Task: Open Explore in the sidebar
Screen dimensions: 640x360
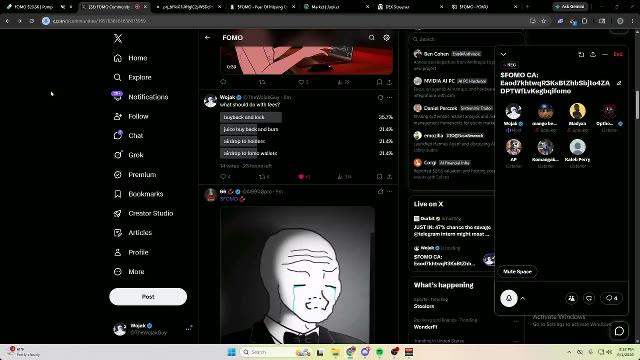Action: click(133, 77)
